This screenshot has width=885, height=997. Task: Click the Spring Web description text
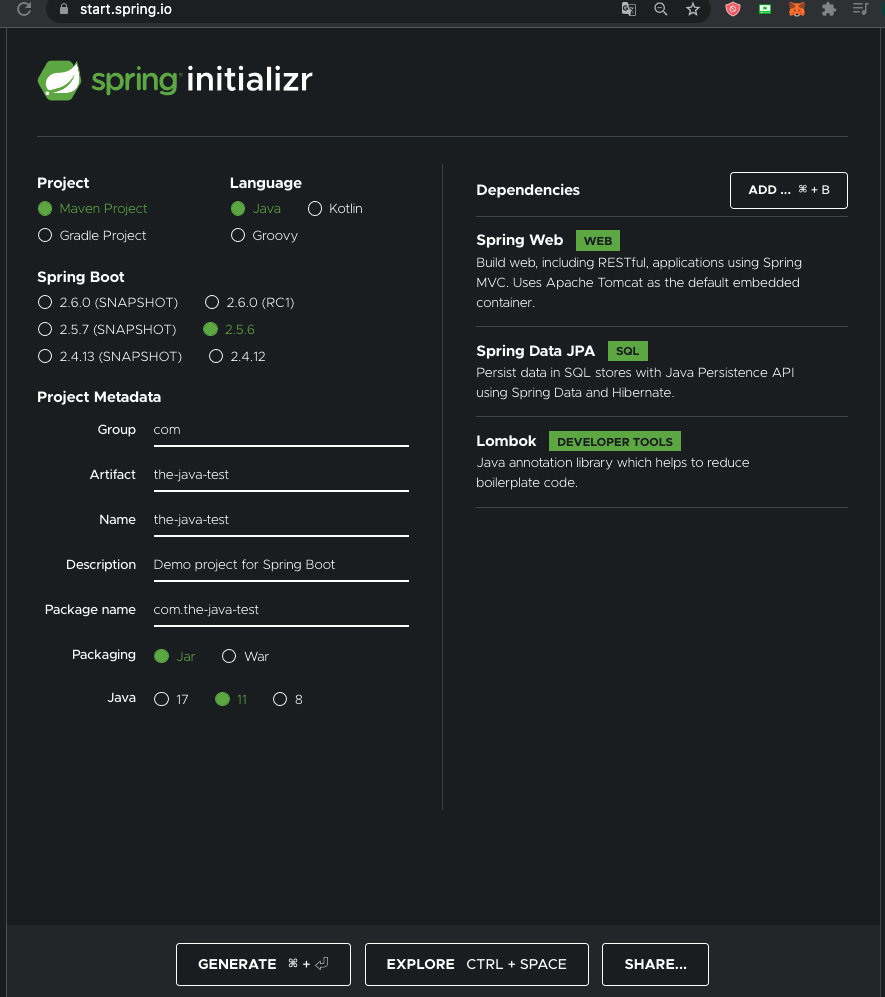pyautogui.click(x=639, y=282)
